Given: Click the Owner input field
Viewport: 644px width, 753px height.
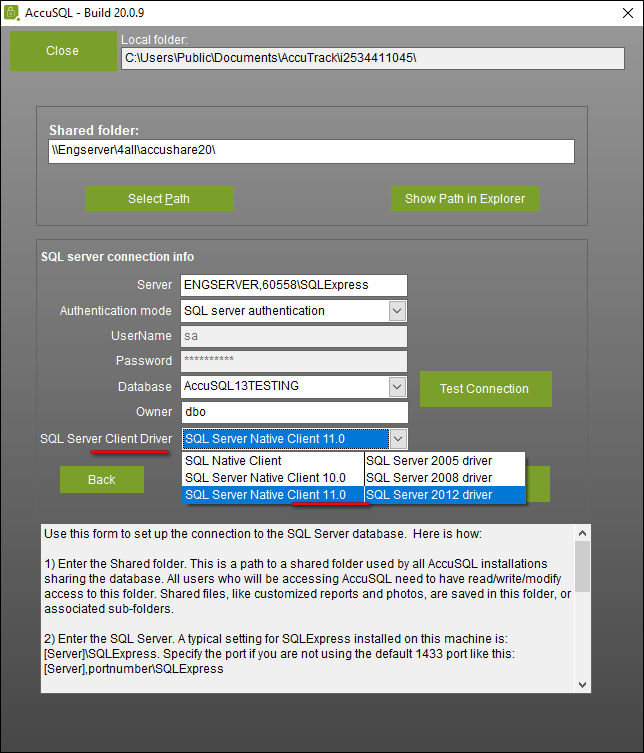Looking at the screenshot, I should tap(294, 412).
